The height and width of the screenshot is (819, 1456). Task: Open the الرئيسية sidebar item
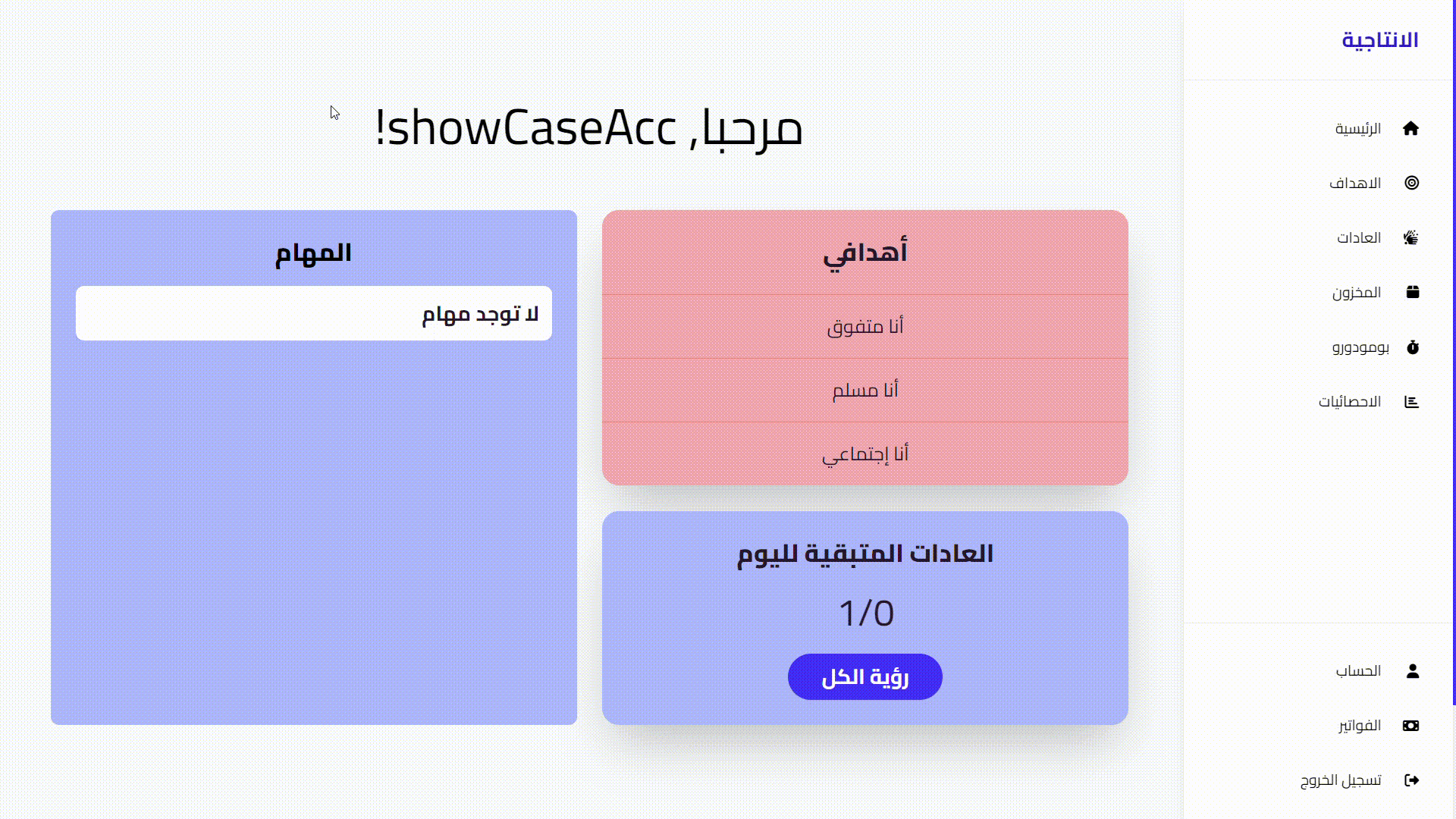pyautogui.click(x=1358, y=127)
